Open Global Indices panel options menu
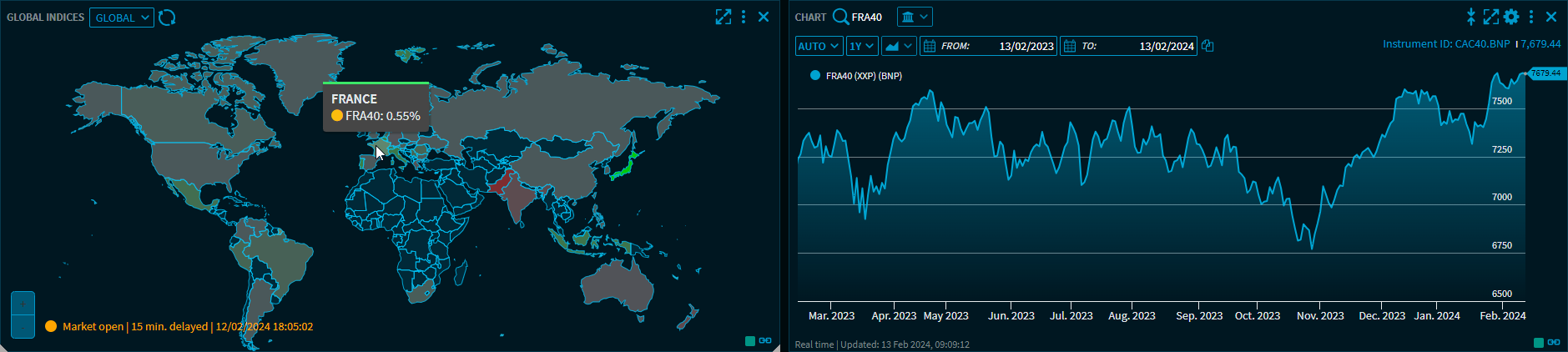Viewport: 1568px width, 352px height. [x=744, y=17]
